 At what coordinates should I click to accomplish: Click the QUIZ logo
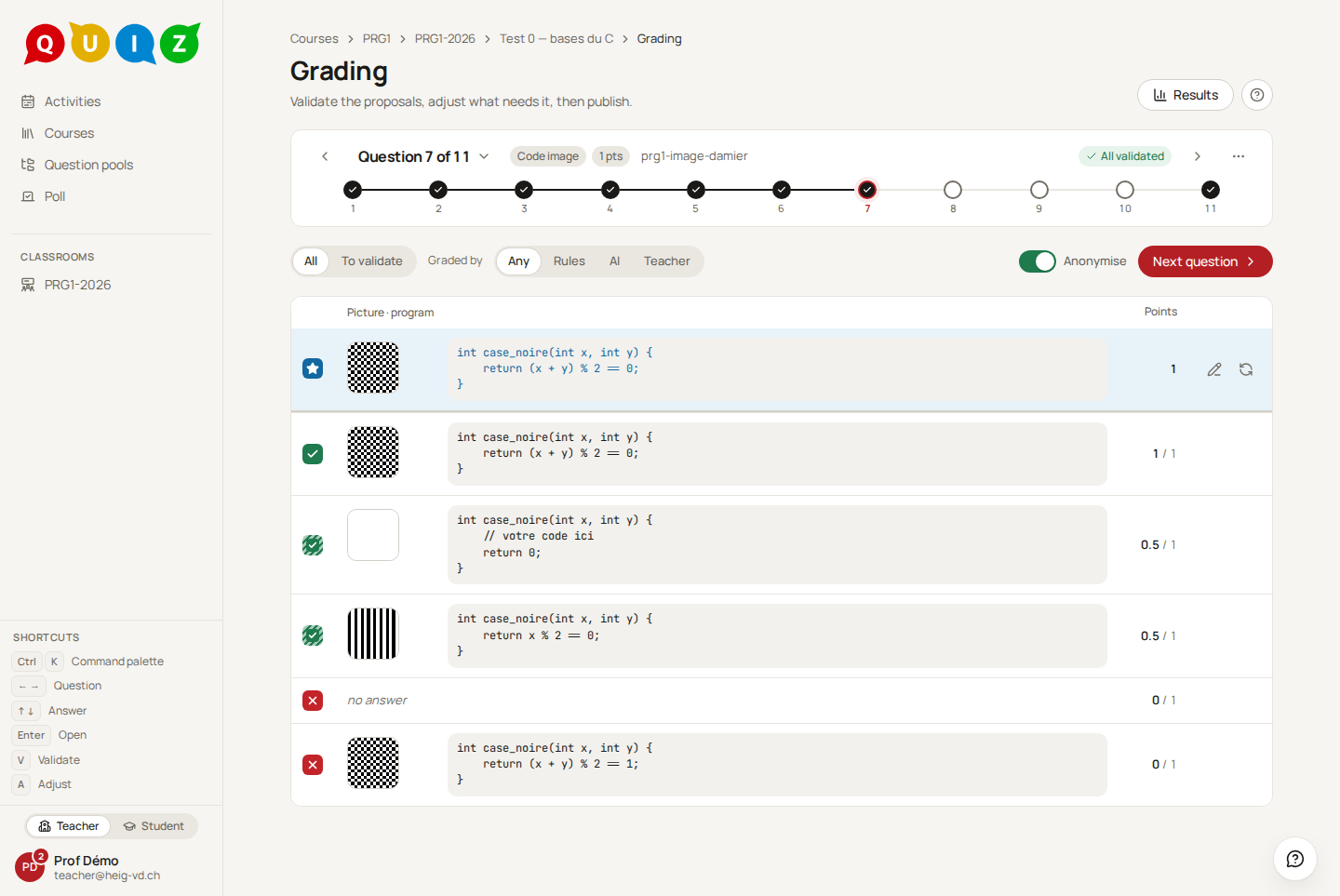(x=113, y=44)
